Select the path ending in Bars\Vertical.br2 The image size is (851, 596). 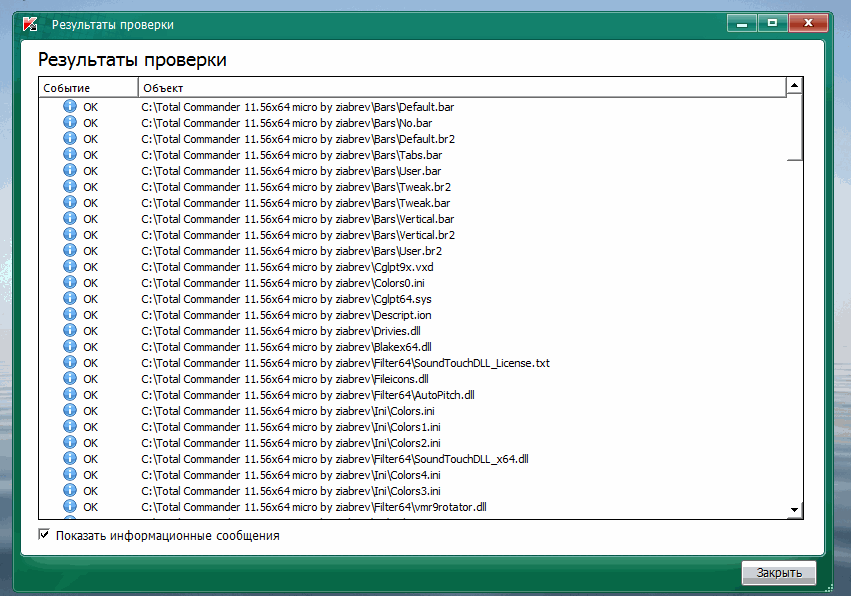pos(298,235)
